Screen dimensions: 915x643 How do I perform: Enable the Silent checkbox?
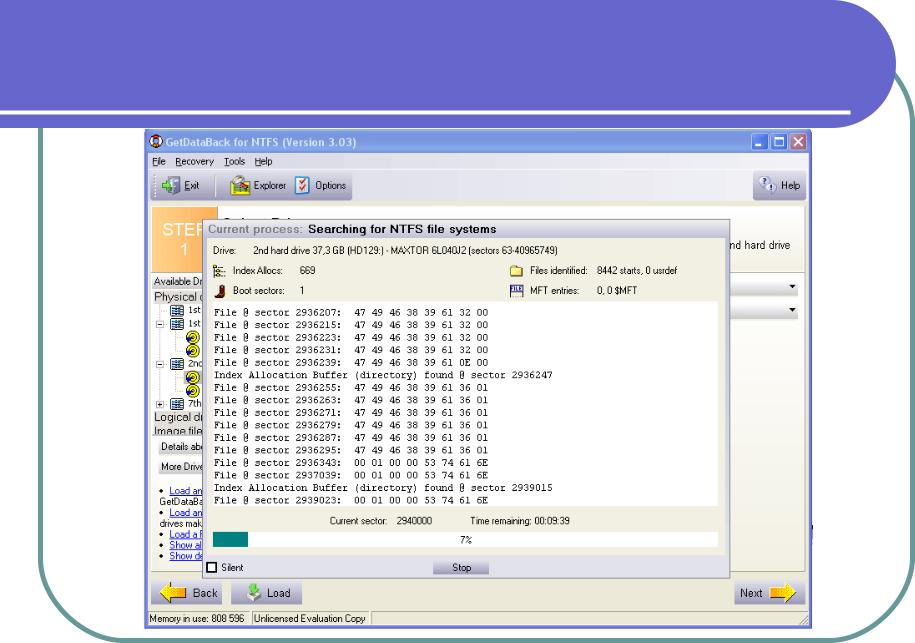pos(212,567)
